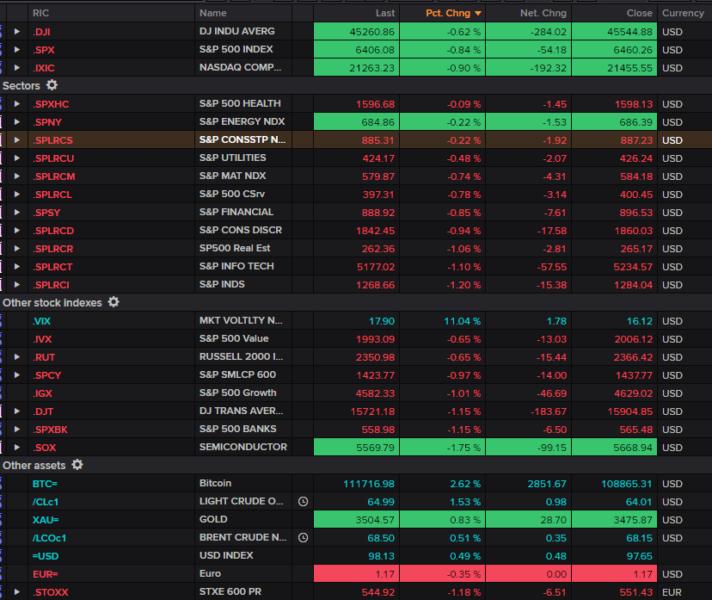Expand the .SPXBK row

[17, 429]
